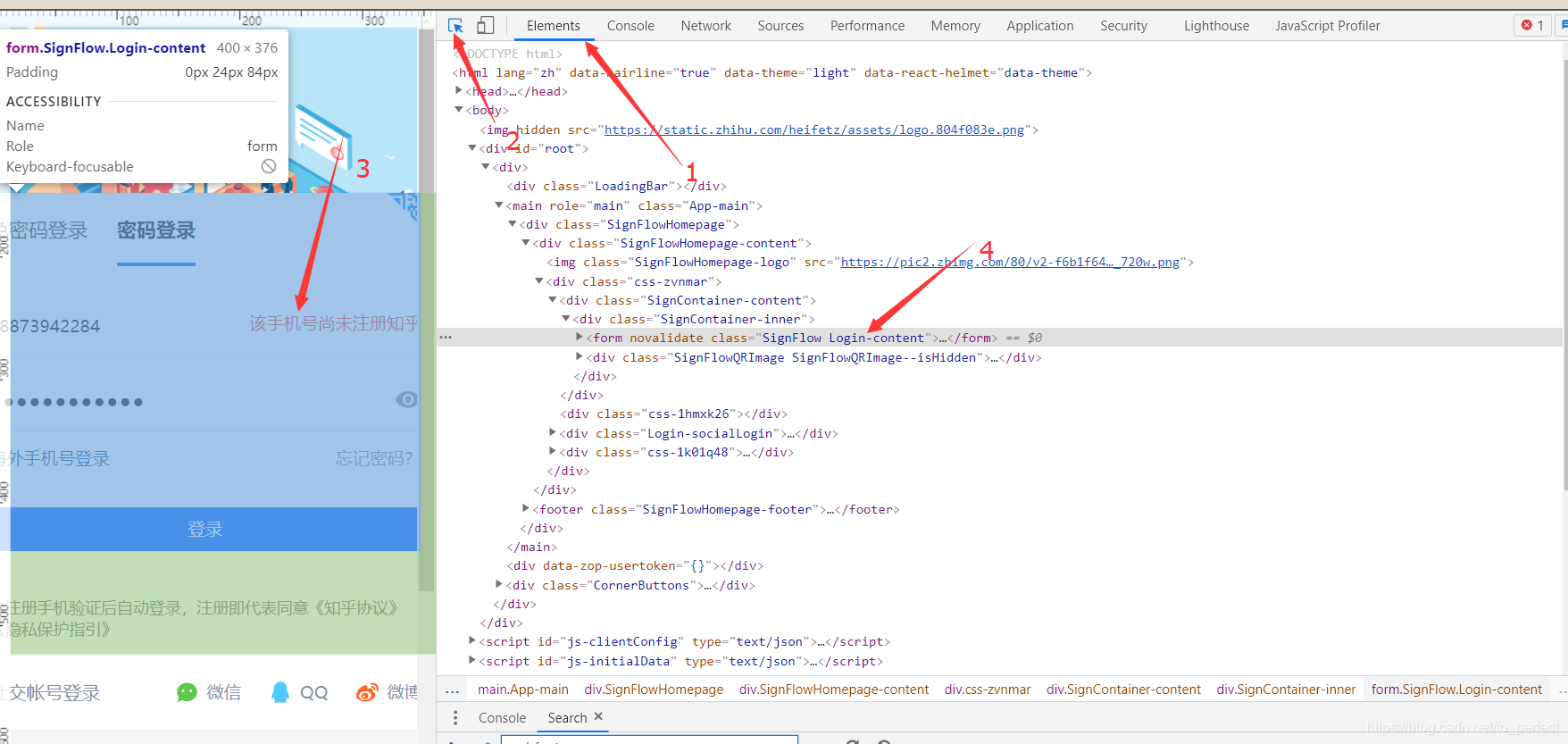The width and height of the screenshot is (1568, 744).
Task: Click the blue 登录 login button
Action: [x=209, y=529]
